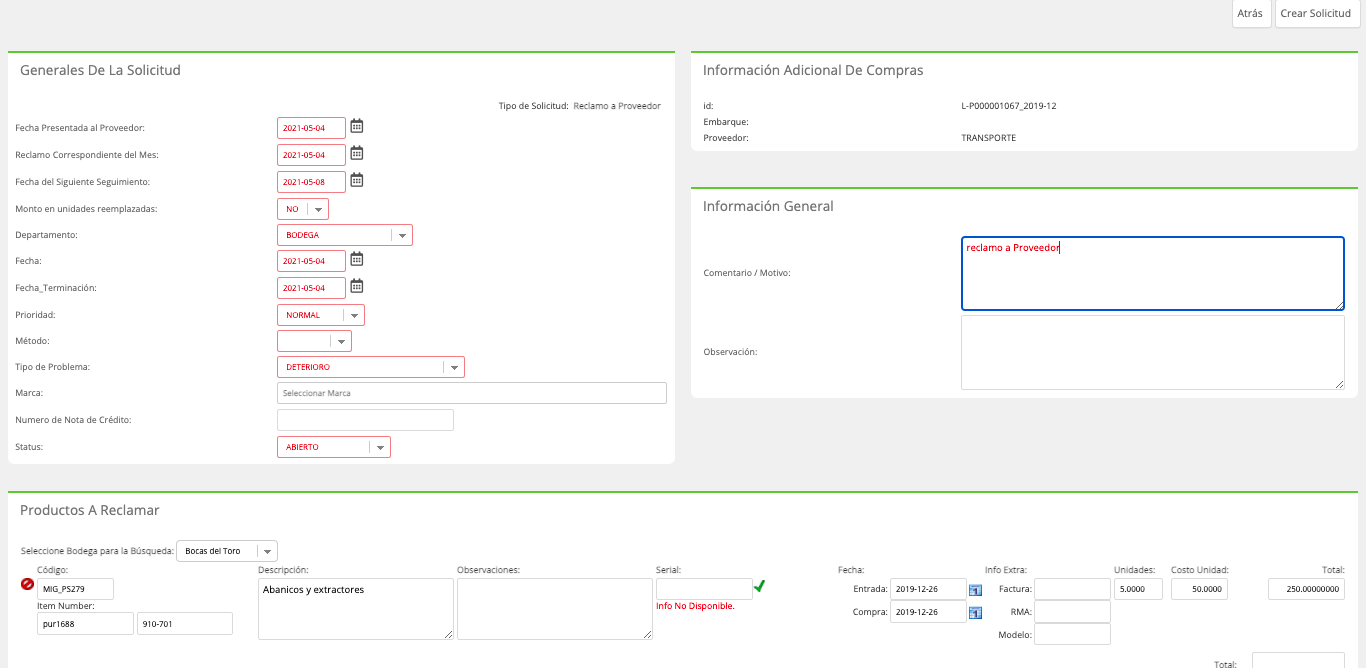Click the Info No Disponible message

pyautogui.click(x=695, y=606)
